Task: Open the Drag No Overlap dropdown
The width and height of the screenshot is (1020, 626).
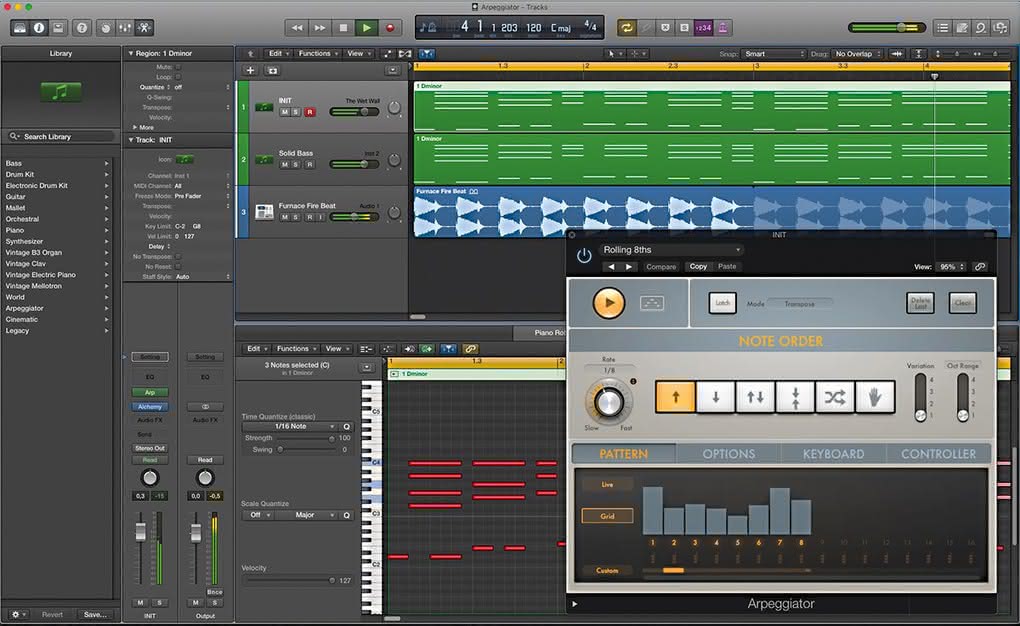Action: pyautogui.click(x=857, y=54)
